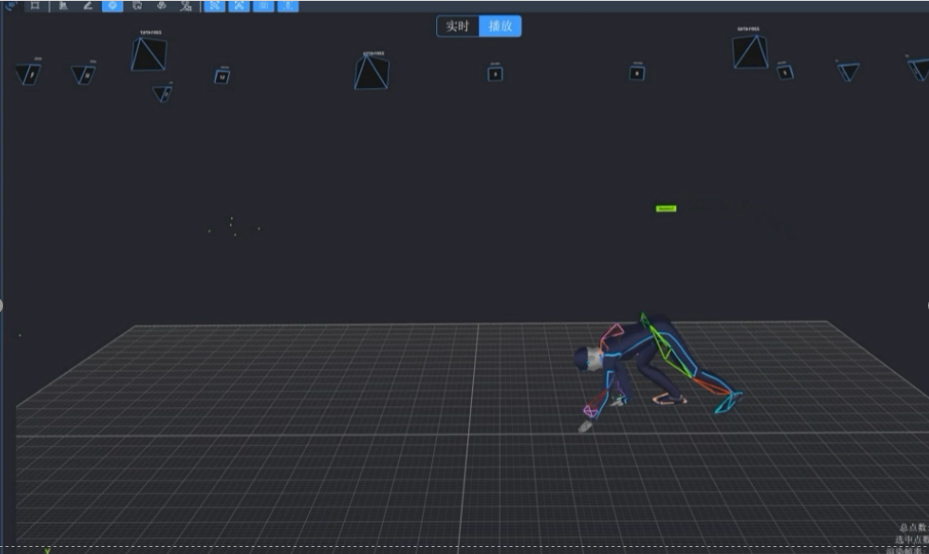Screen dimensions: 929x554
Task: Toggle the highlighted blue target icon
Action: click(x=112, y=5)
